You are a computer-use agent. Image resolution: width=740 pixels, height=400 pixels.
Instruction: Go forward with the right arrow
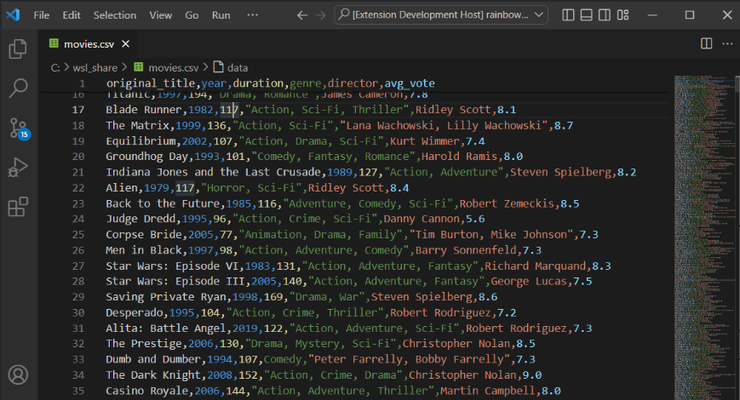(x=320, y=15)
